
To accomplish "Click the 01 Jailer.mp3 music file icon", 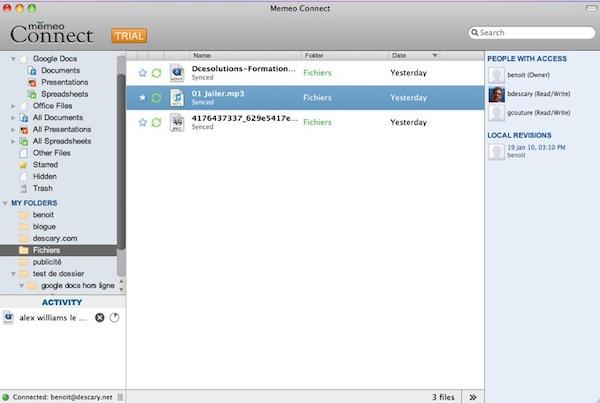I will click(177, 98).
